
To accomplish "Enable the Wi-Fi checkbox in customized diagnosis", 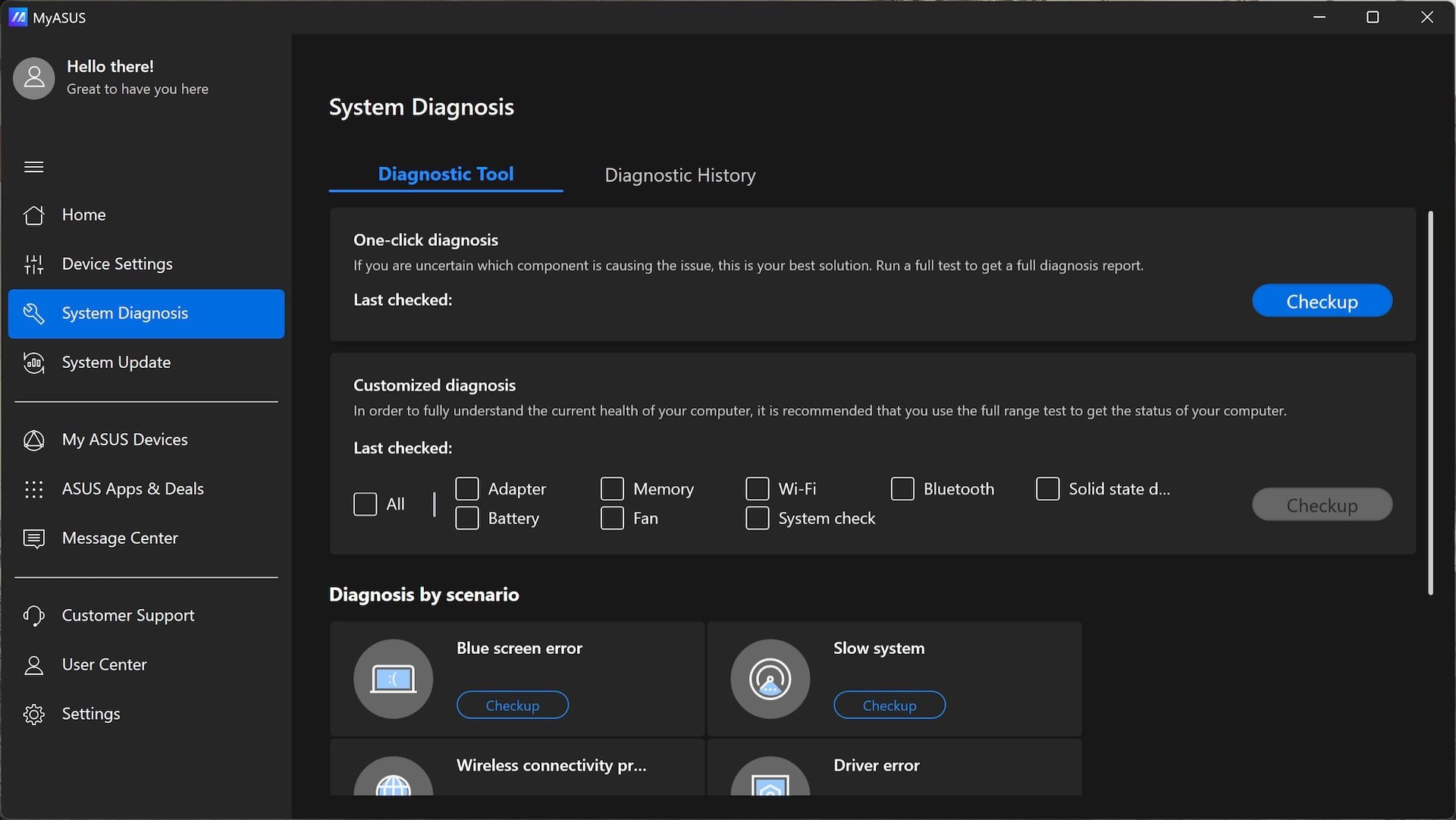I will [x=756, y=488].
